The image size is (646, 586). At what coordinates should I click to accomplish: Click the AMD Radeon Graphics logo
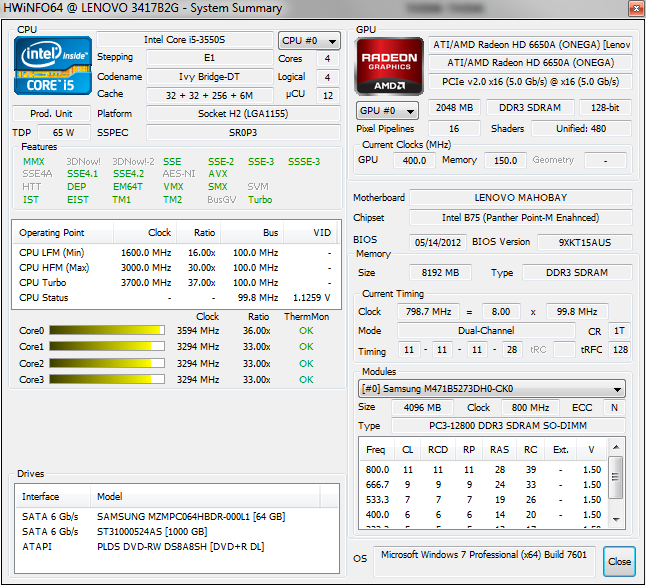click(388, 67)
